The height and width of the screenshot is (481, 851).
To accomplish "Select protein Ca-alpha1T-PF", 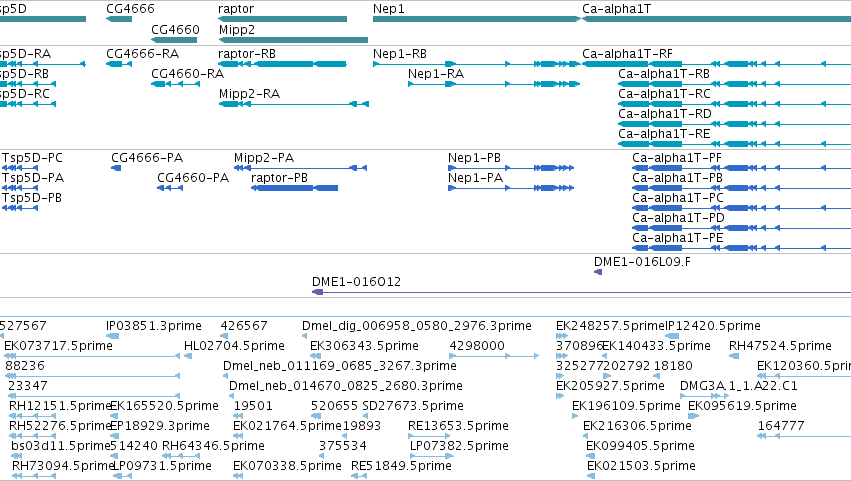I will tap(677, 158).
